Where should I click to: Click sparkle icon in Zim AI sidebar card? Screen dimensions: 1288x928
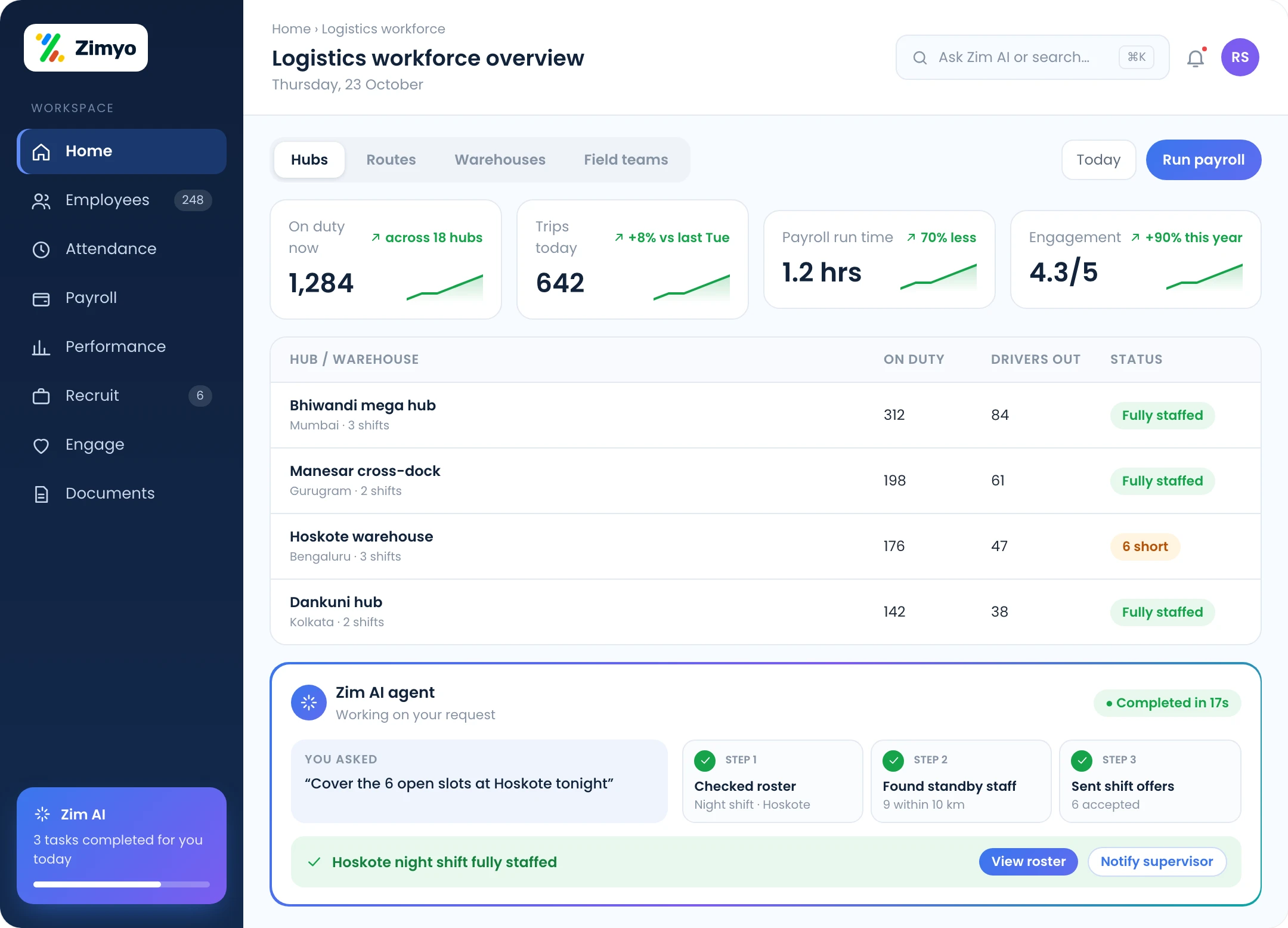(42, 814)
